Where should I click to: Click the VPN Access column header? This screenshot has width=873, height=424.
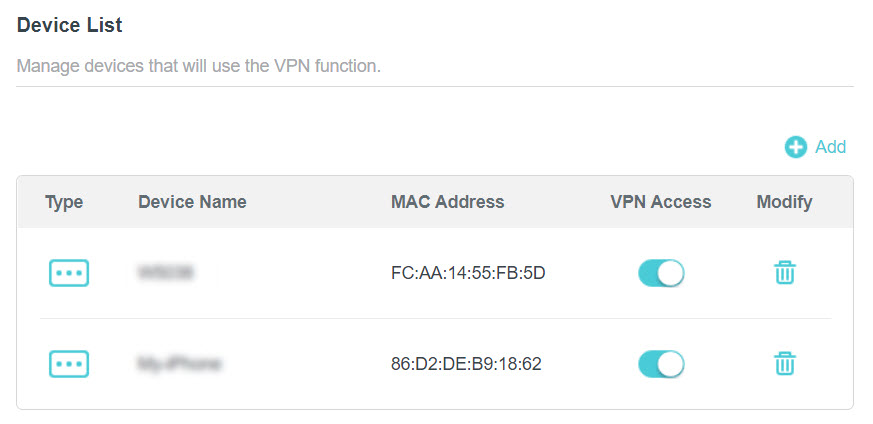[x=661, y=202]
